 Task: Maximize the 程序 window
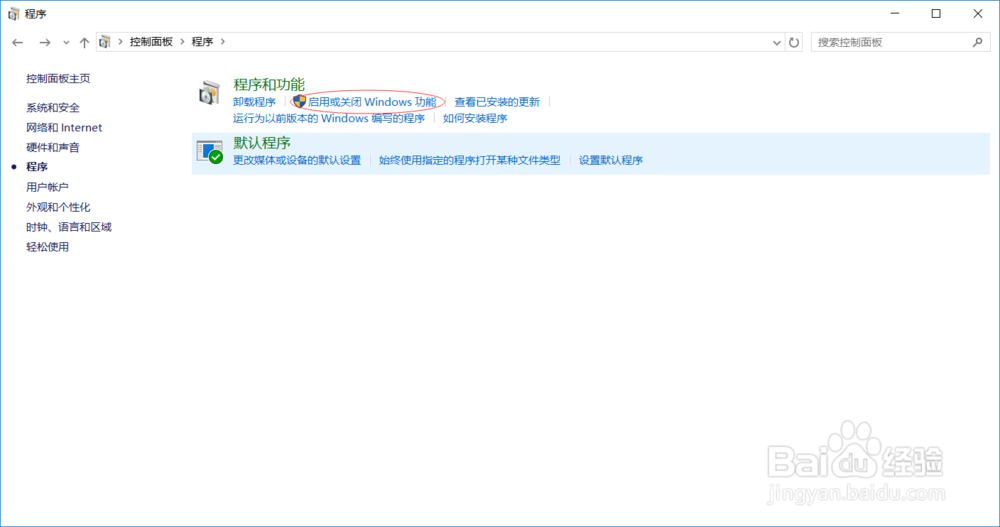(x=936, y=13)
